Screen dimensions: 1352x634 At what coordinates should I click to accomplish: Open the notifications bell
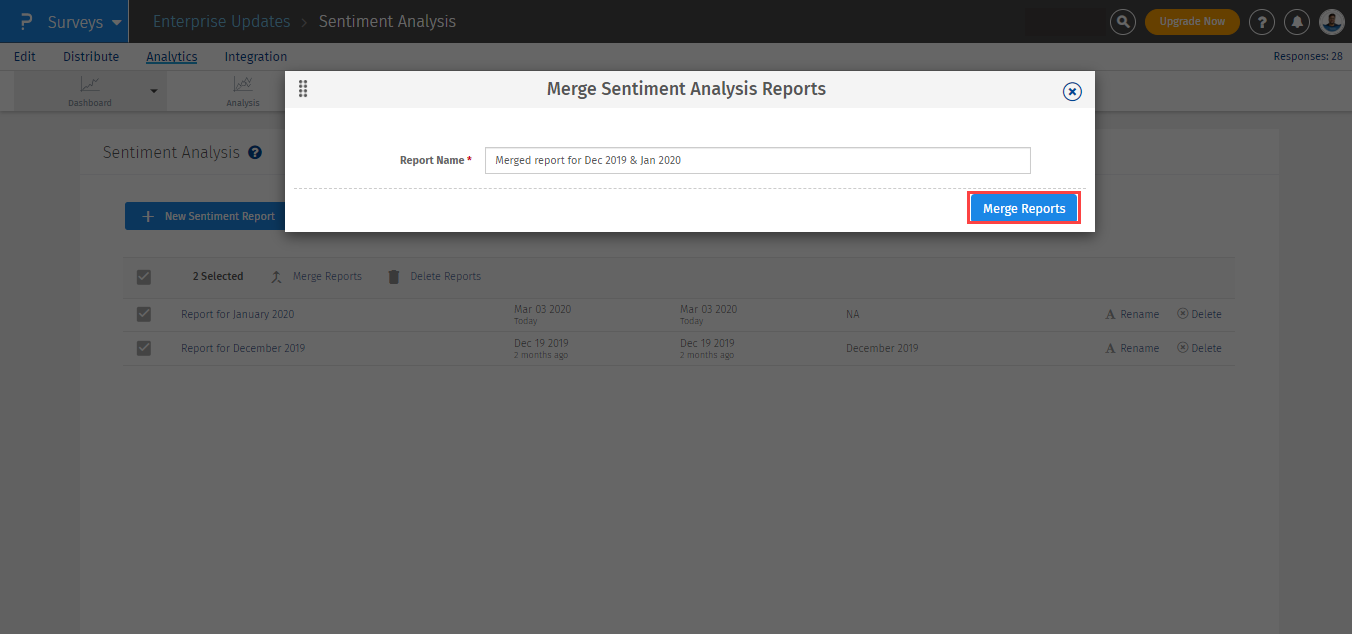point(1297,22)
